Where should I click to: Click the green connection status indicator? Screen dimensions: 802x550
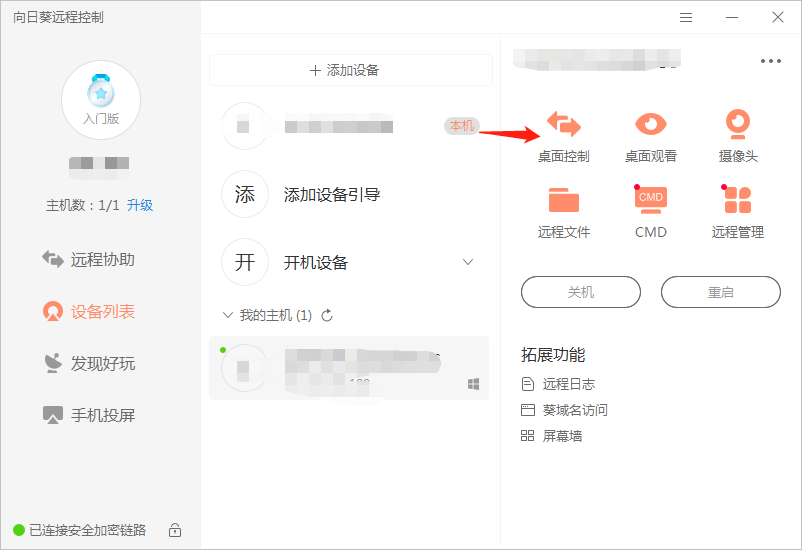click(x=19, y=530)
